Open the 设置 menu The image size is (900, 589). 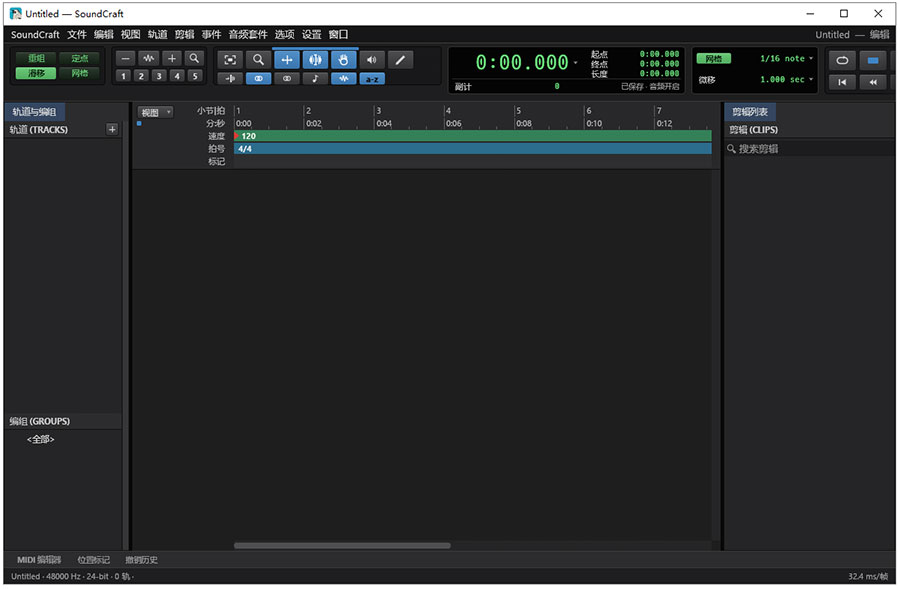tap(312, 34)
